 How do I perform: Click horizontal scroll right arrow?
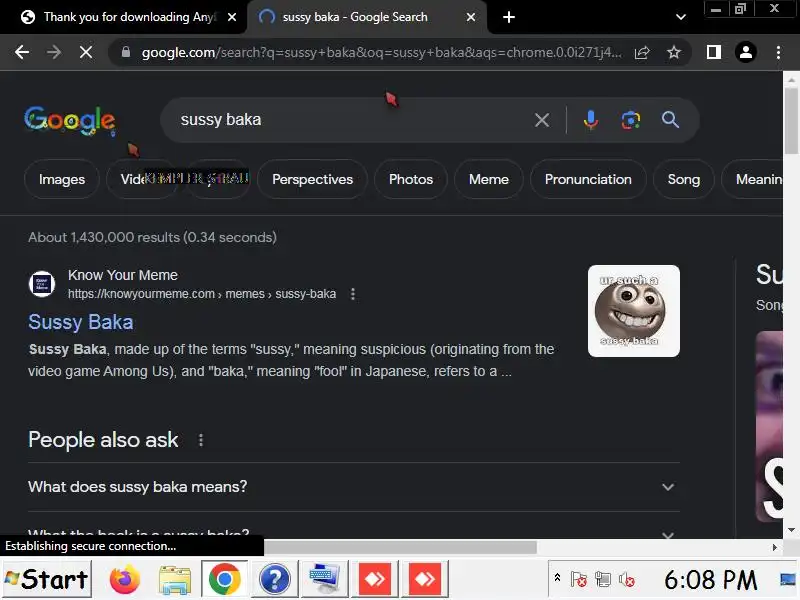point(774,547)
